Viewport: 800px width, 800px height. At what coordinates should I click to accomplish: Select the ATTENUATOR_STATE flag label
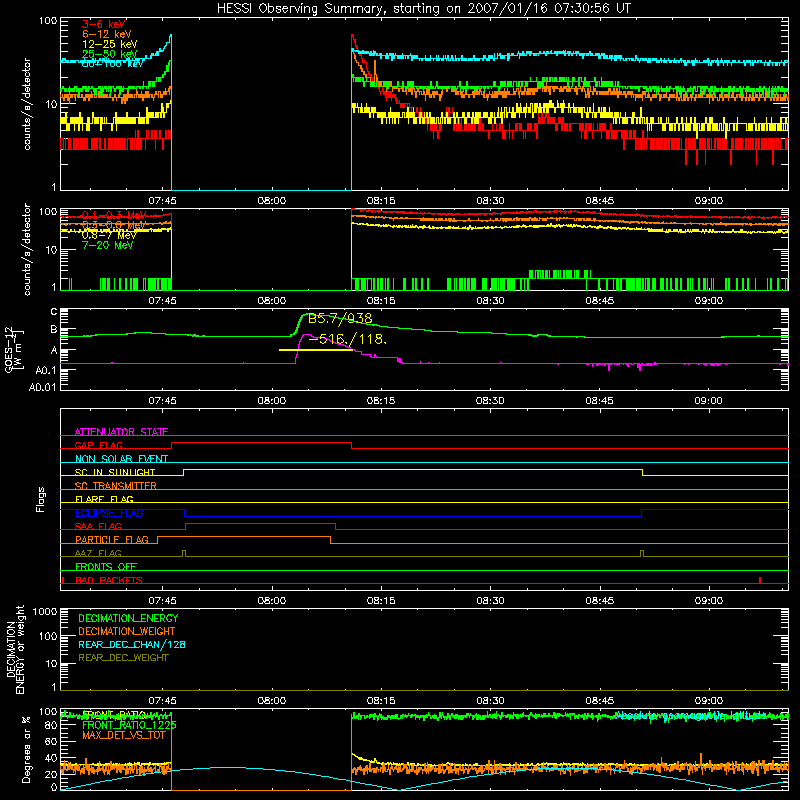coord(121,432)
